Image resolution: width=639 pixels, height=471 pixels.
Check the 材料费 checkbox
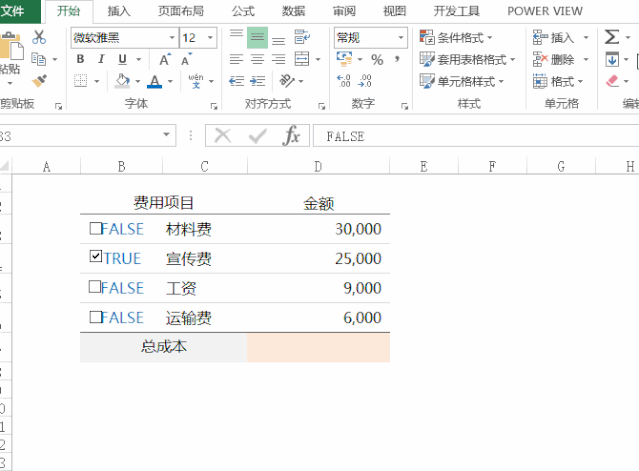[96, 228]
